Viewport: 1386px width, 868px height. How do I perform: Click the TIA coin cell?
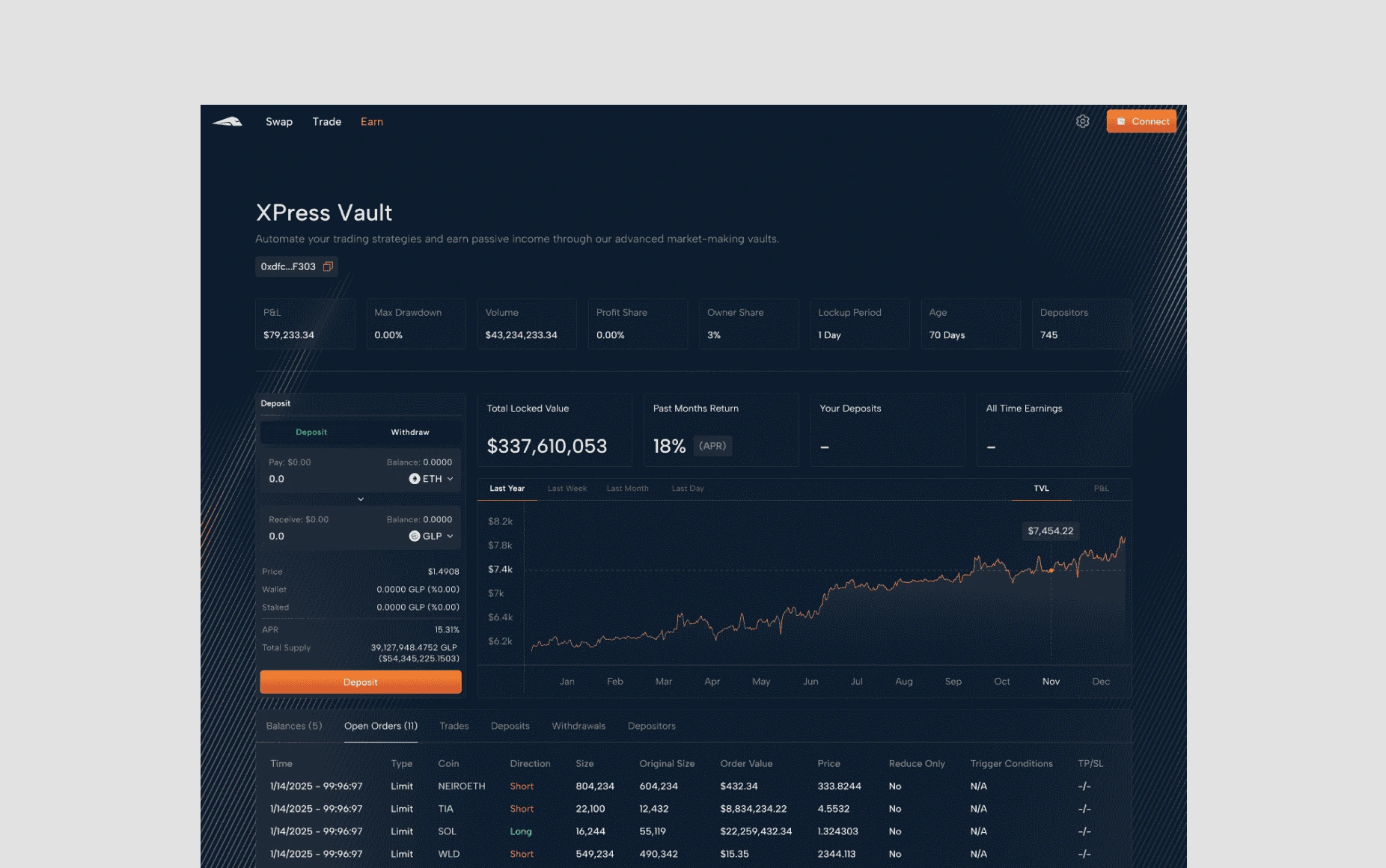446,809
